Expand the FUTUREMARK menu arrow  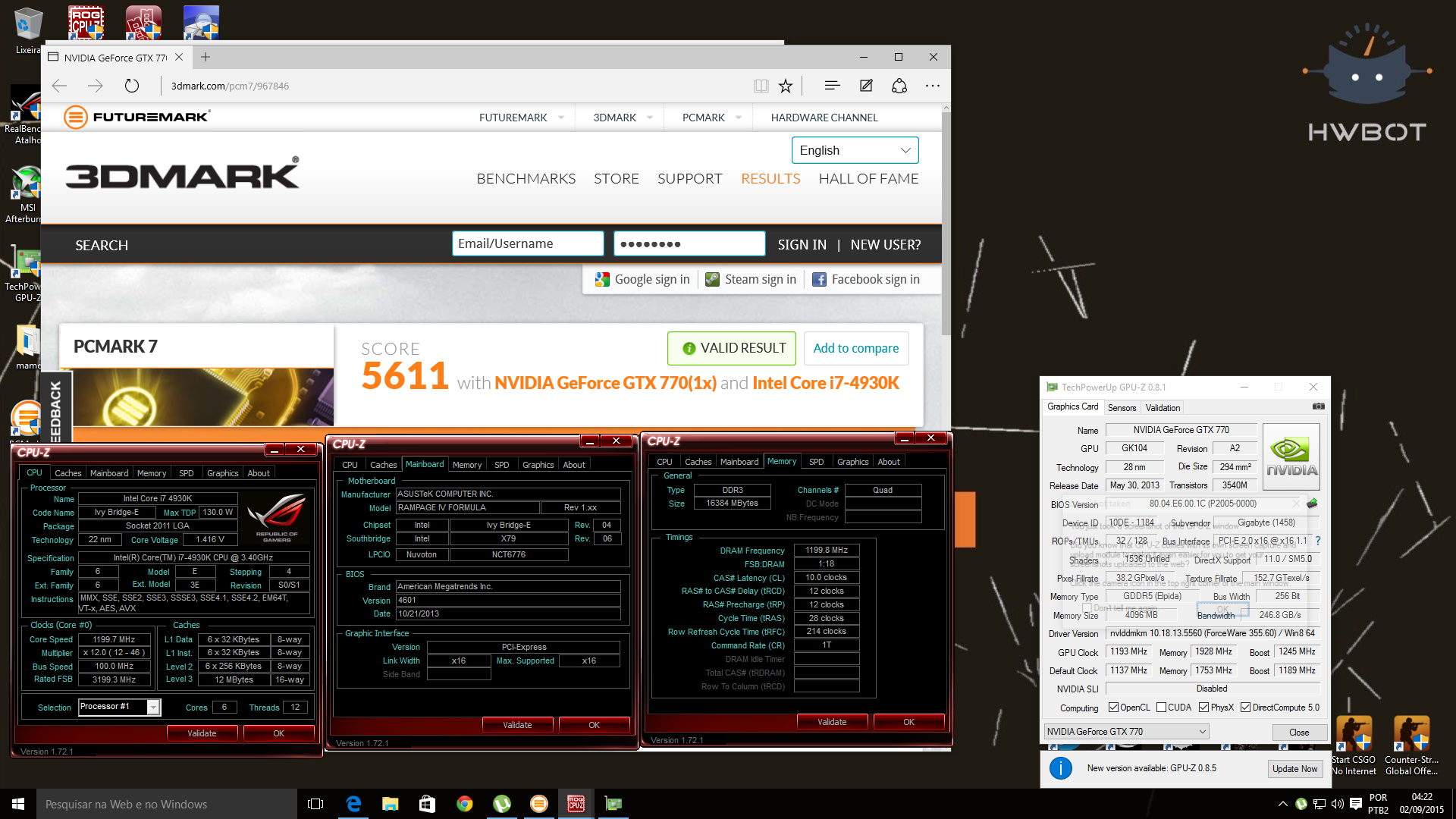point(561,118)
